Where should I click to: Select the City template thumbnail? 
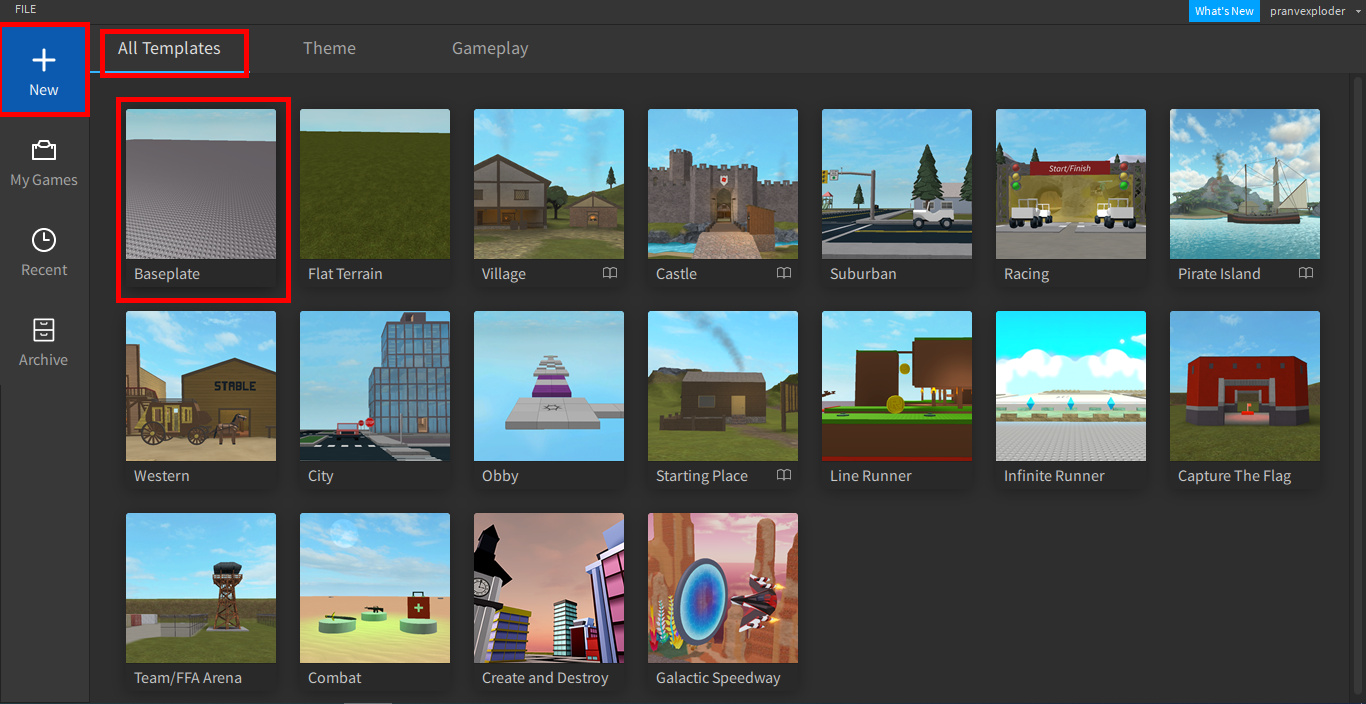[x=375, y=386]
